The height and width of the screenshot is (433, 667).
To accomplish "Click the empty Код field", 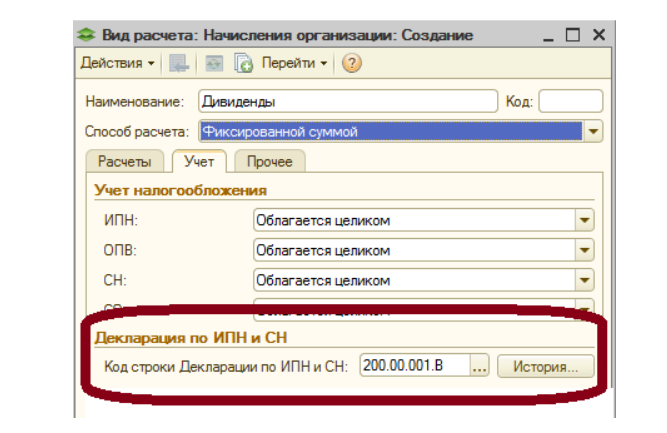I will pos(570,101).
